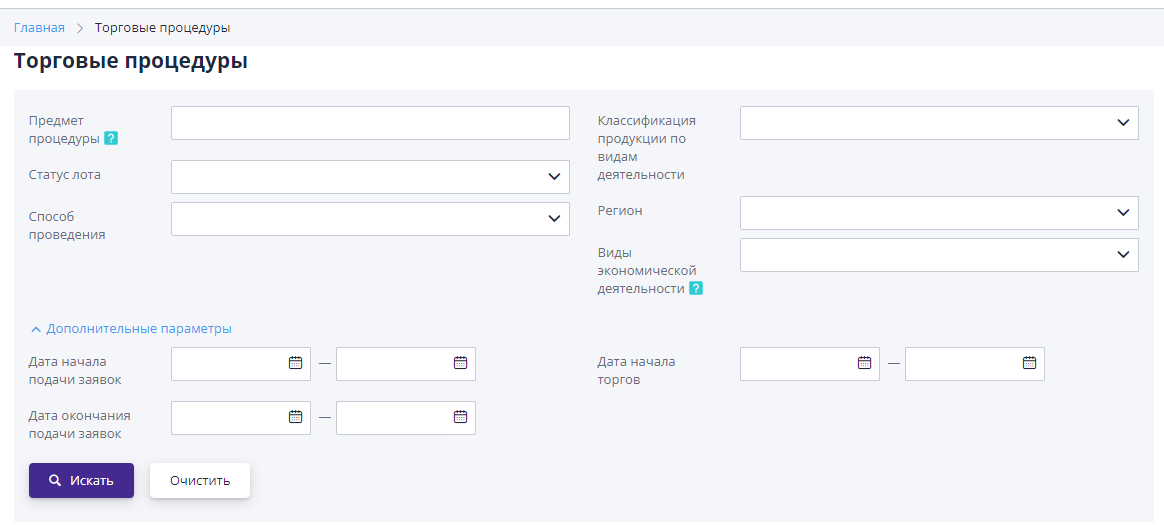The height and width of the screenshot is (525, 1164).
Task: Click help icon next to Предмет процедуры
Action: click(111, 139)
